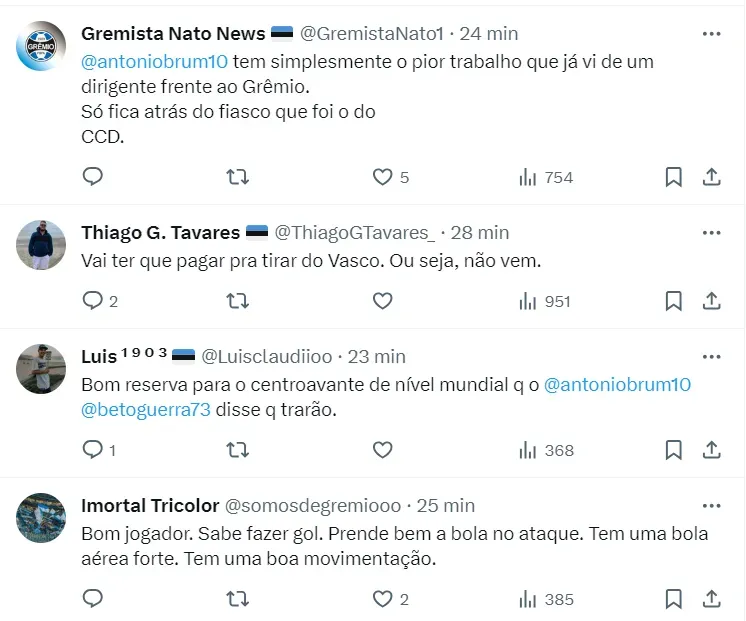
Task: Bookmark the Imortal Tricolor tweet
Action: click(674, 599)
